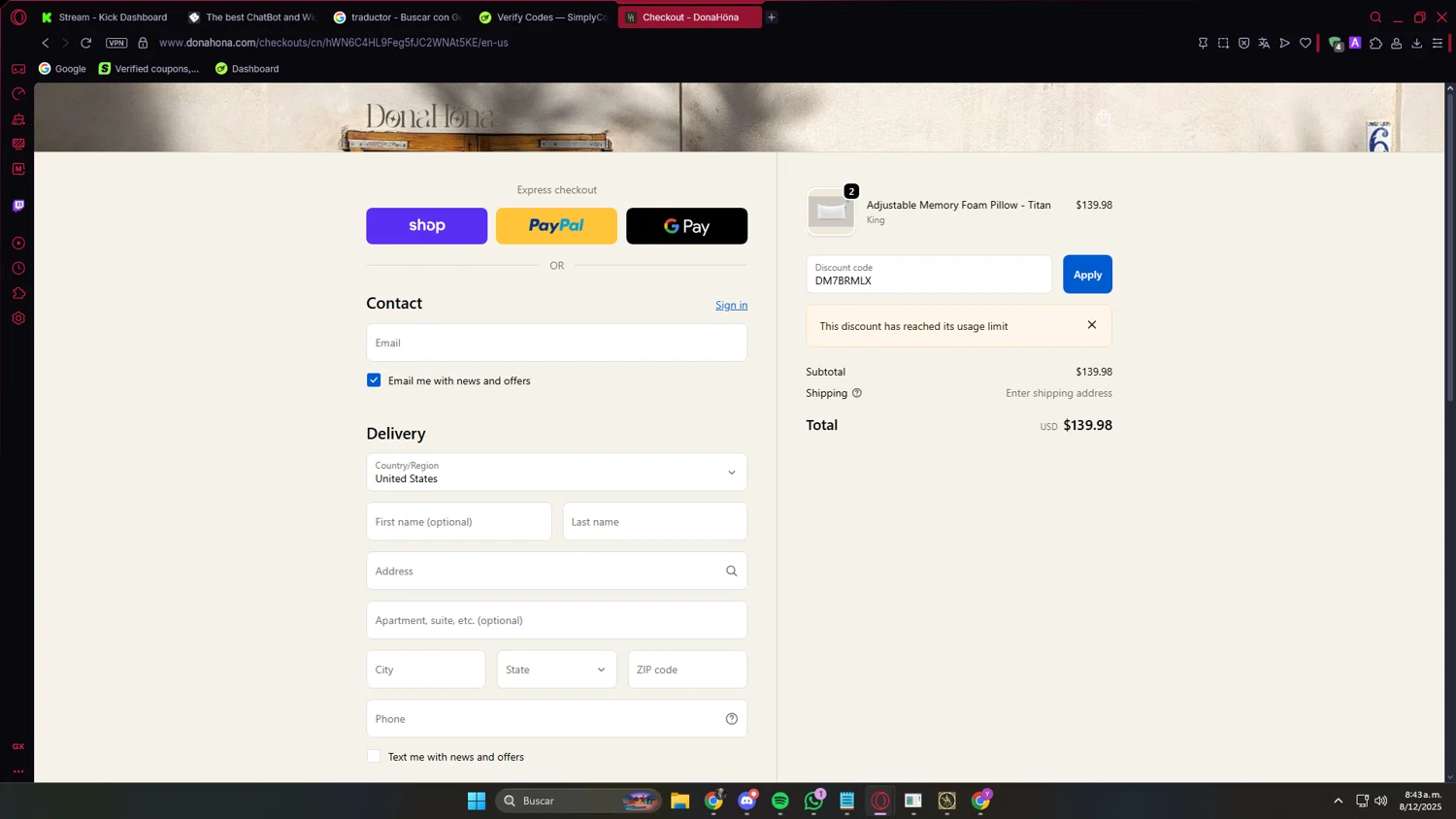Toggle the VPN badge in address bar
This screenshot has height=819, width=1456.
coord(116,43)
